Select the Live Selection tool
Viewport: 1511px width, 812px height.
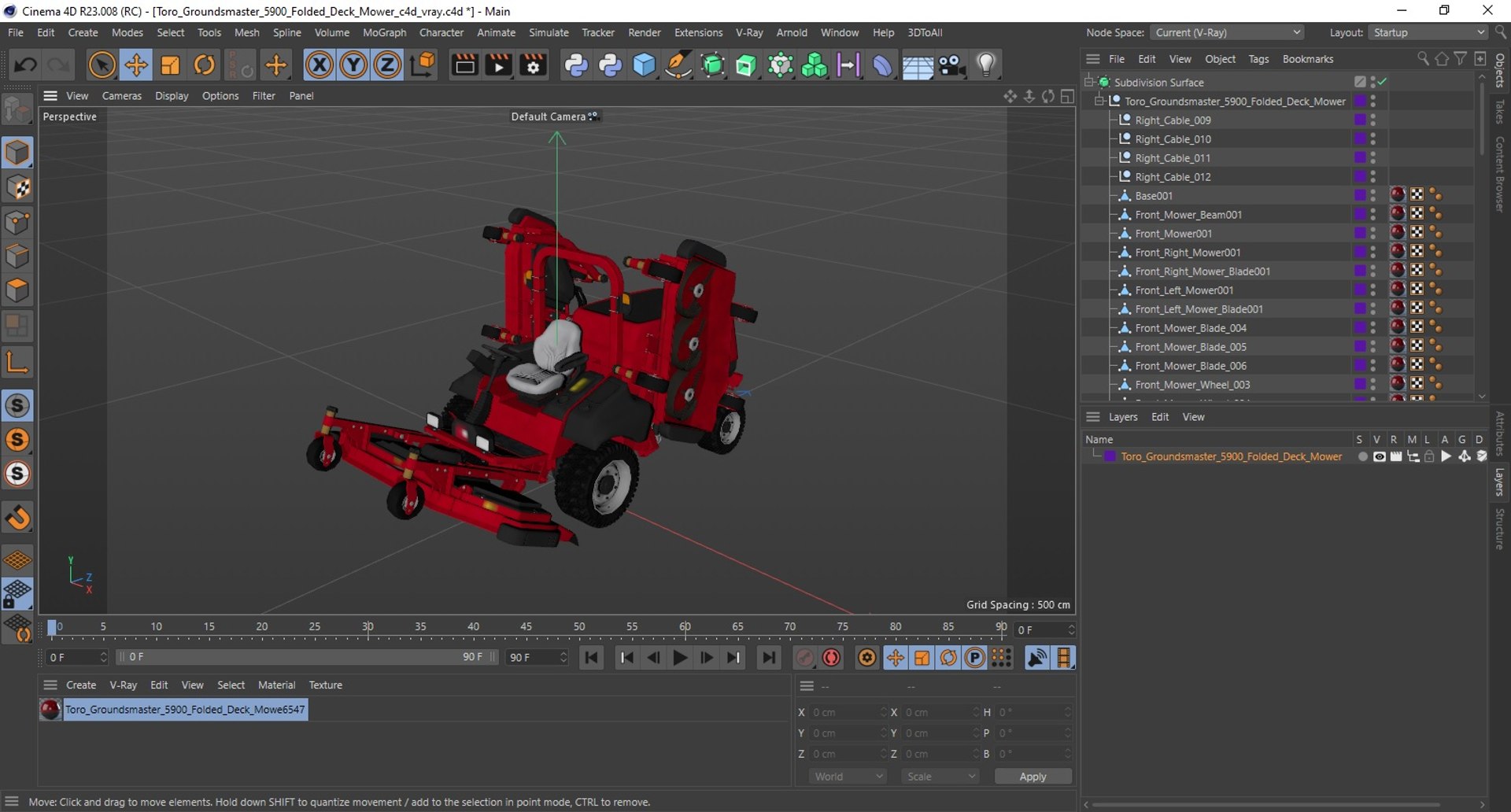102,65
